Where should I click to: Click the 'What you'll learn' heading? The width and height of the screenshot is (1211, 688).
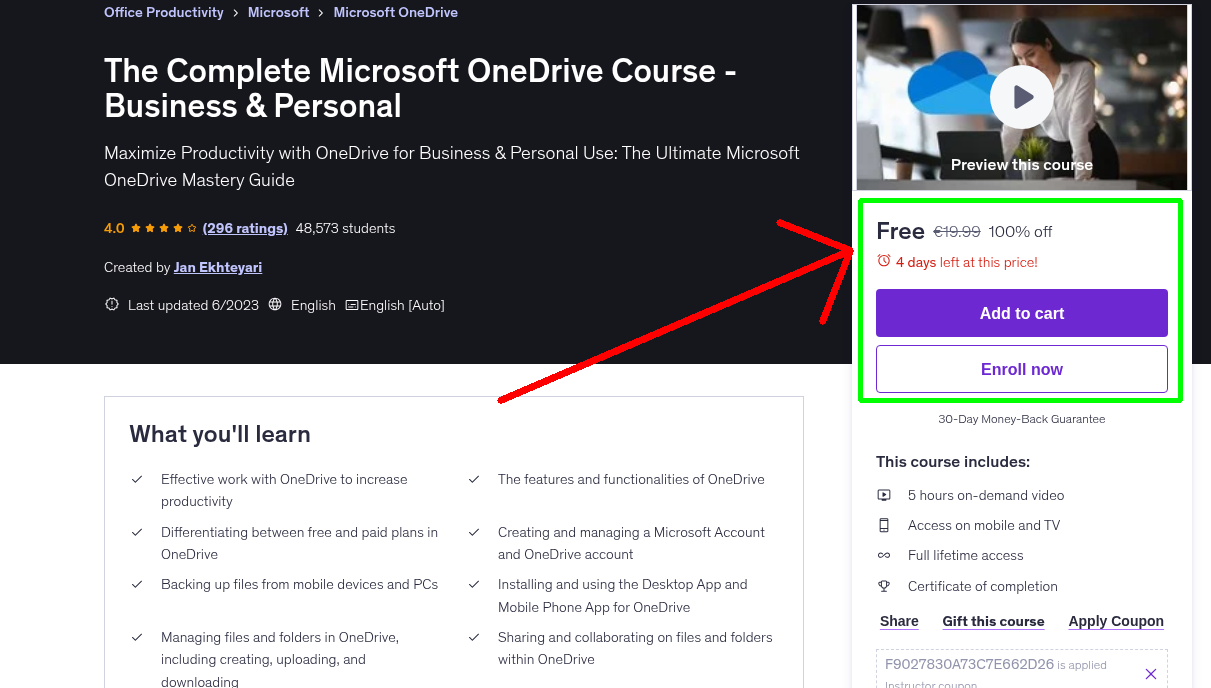(x=220, y=434)
